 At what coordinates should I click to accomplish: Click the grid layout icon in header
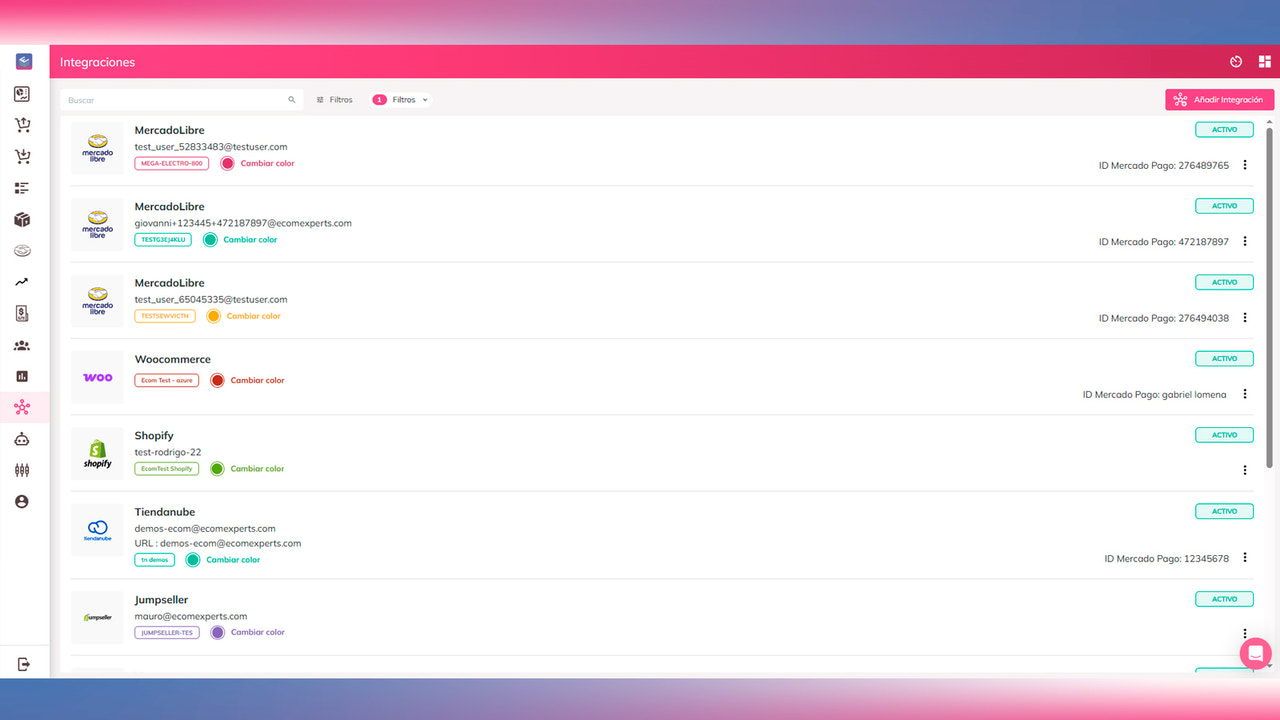pyautogui.click(x=1264, y=62)
